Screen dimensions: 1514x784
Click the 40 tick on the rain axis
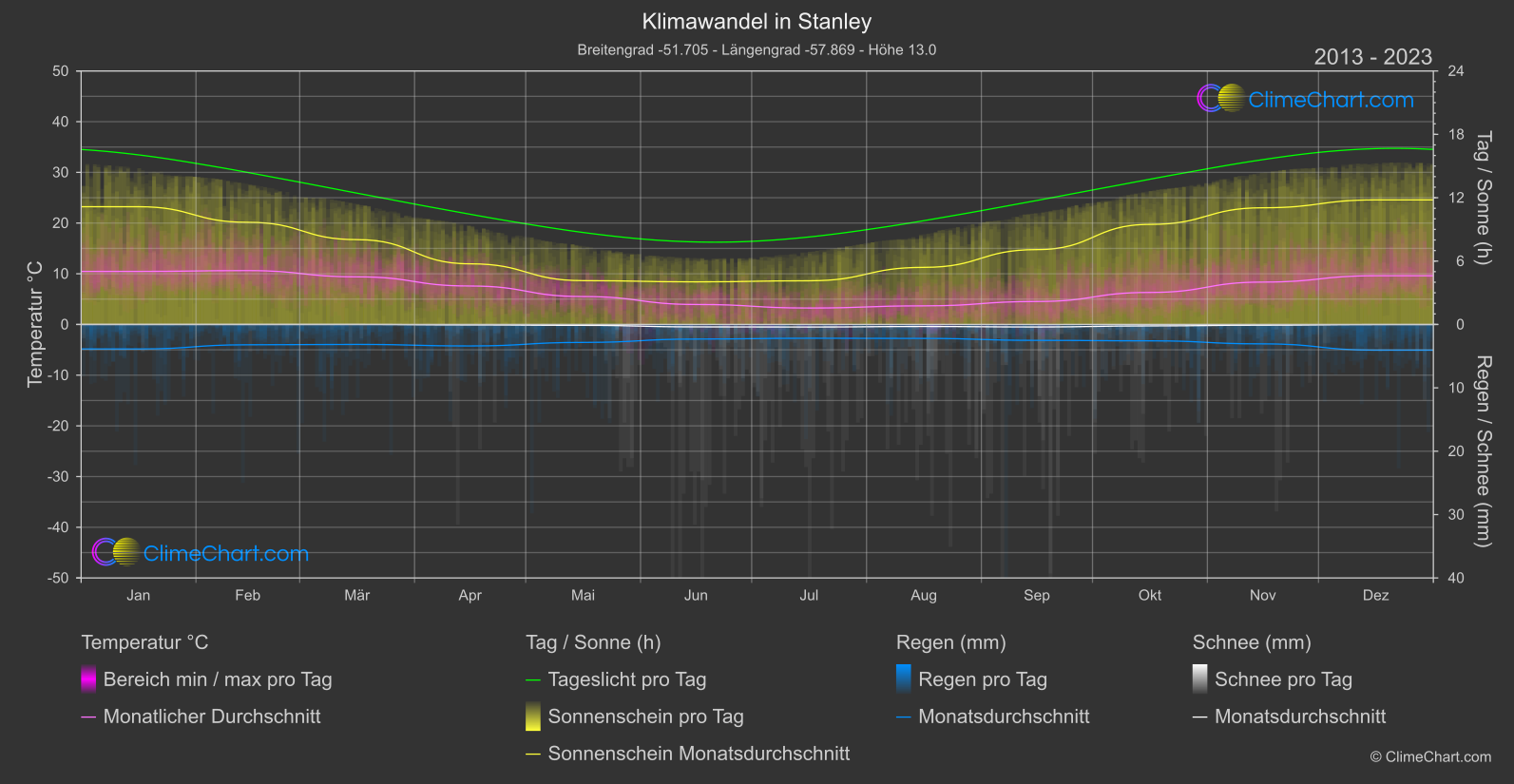[x=1456, y=578]
